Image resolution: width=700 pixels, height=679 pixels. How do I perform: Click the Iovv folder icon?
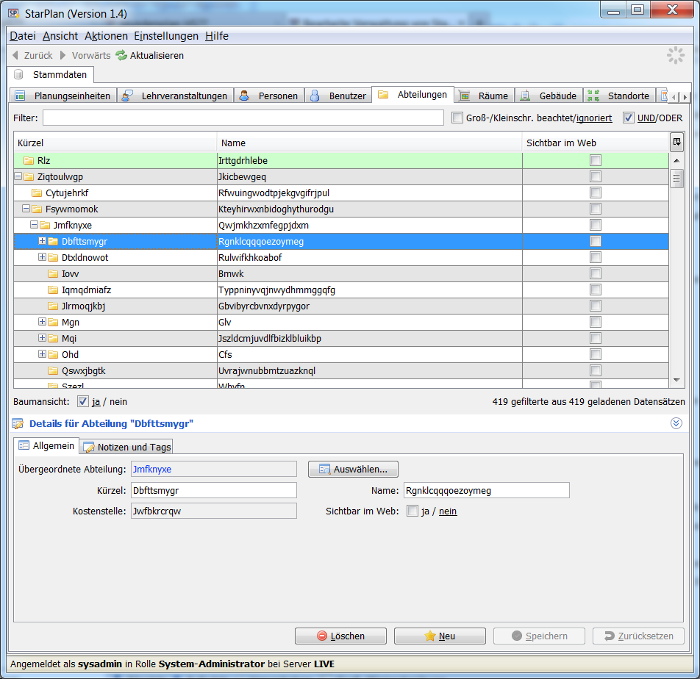click(53, 274)
